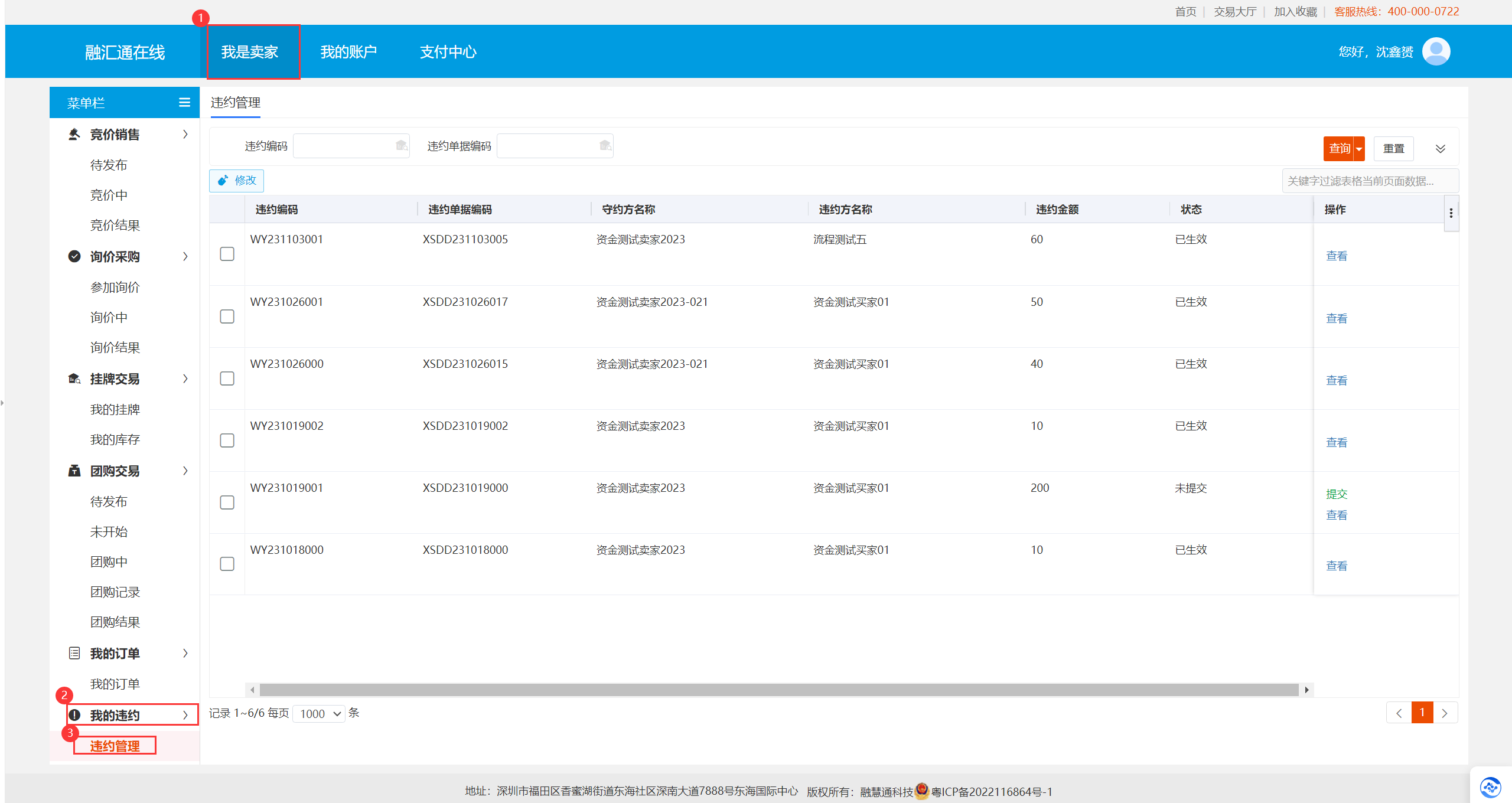Click 首页 link in top bar

pos(1185,11)
